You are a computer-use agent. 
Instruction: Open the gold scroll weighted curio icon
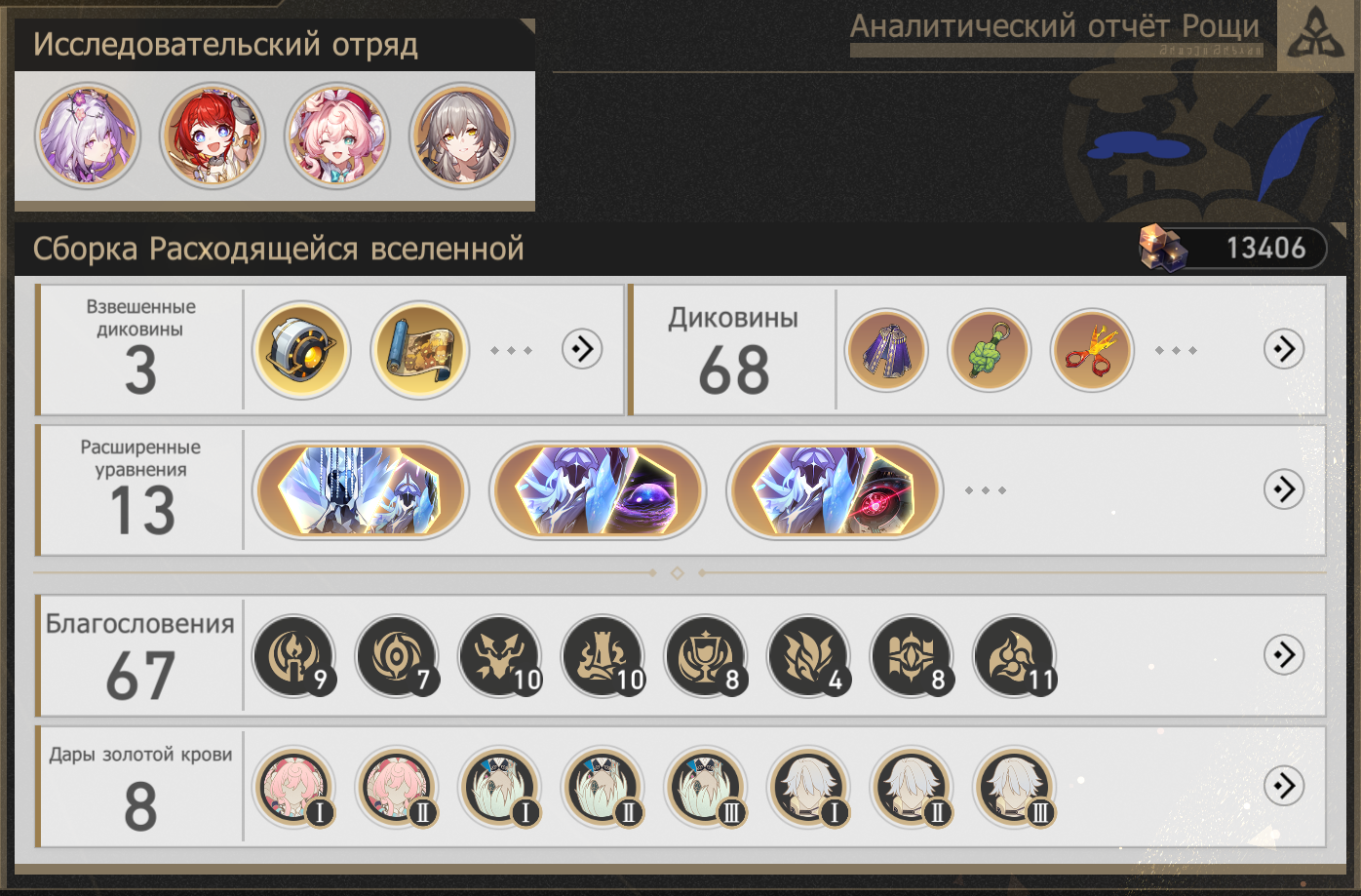[x=420, y=349]
